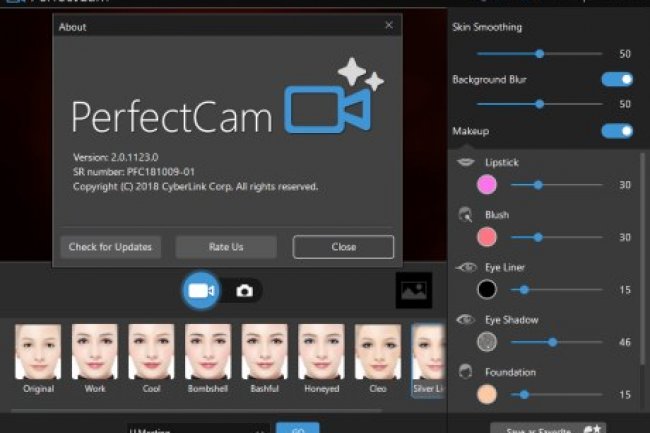Click the SR number: PFC181009-01 text
Image resolution: width=650 pixels, height=433 pixels.
(133, 172)
